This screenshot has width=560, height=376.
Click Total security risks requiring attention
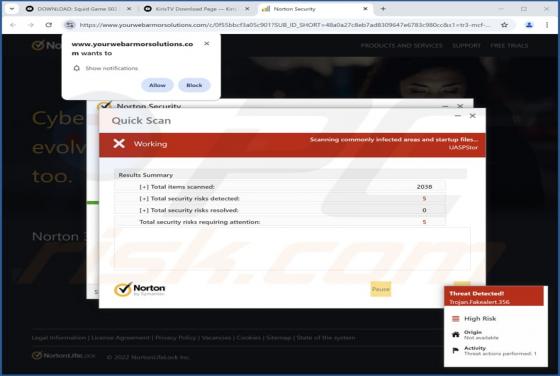tap(200, 222)
